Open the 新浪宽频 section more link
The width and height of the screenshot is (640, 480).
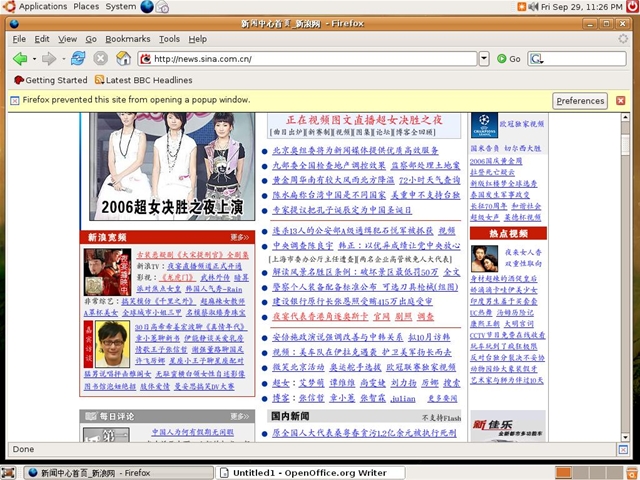[x=240, y=237]
